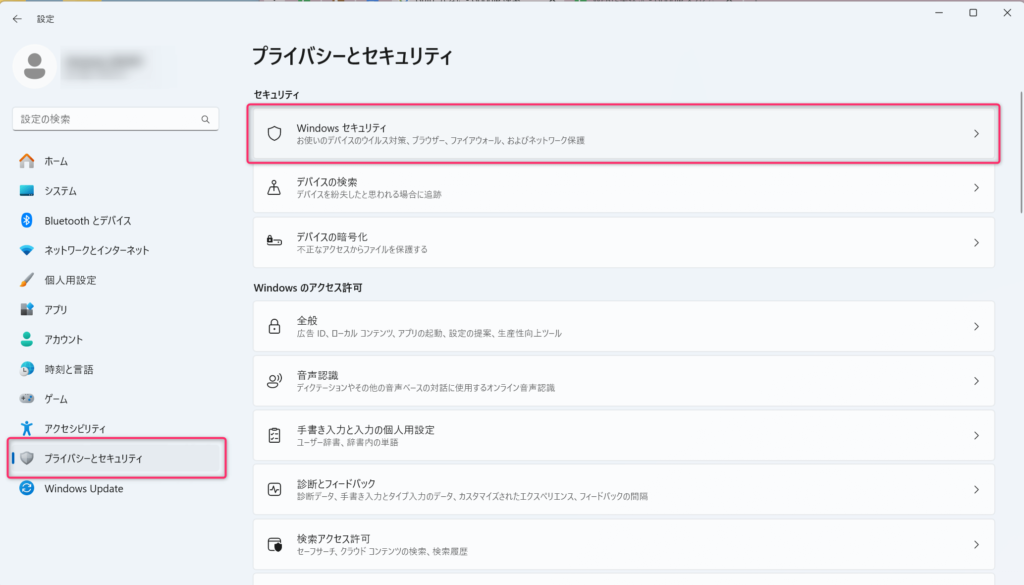Expand 全般 row chevron
This screenshot has width=1024, height=585.
pyautogui.click(x=976, y=326)
